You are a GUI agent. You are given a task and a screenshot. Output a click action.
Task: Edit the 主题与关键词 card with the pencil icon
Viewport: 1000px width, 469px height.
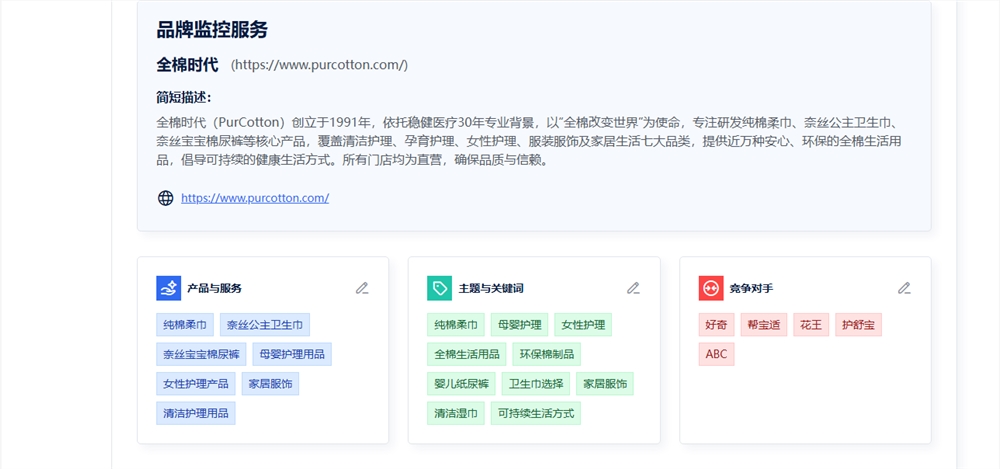633,288
